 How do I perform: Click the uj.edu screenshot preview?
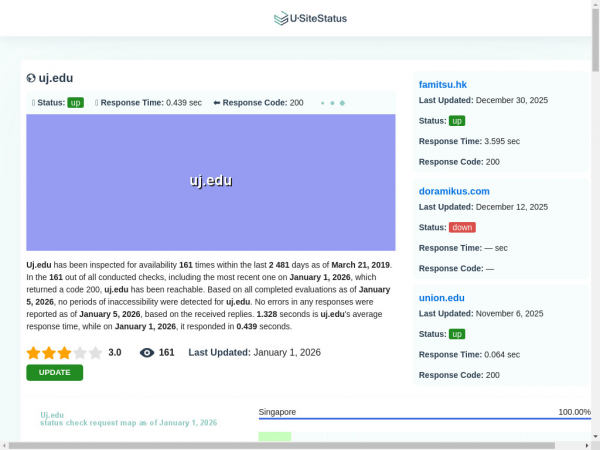(211, 181)
